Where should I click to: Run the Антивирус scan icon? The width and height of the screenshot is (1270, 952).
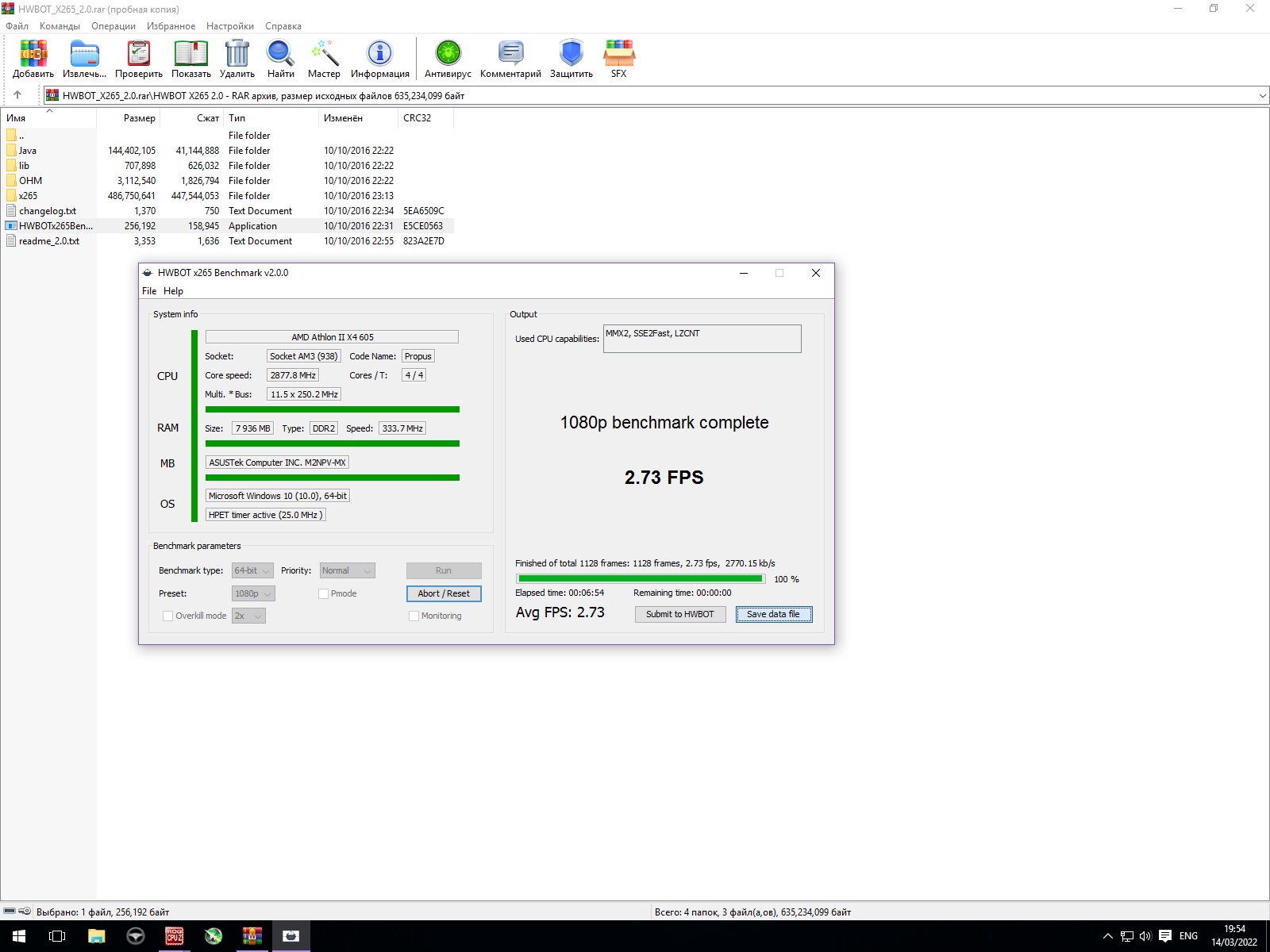pyautogui.click(x=448, y=59)
